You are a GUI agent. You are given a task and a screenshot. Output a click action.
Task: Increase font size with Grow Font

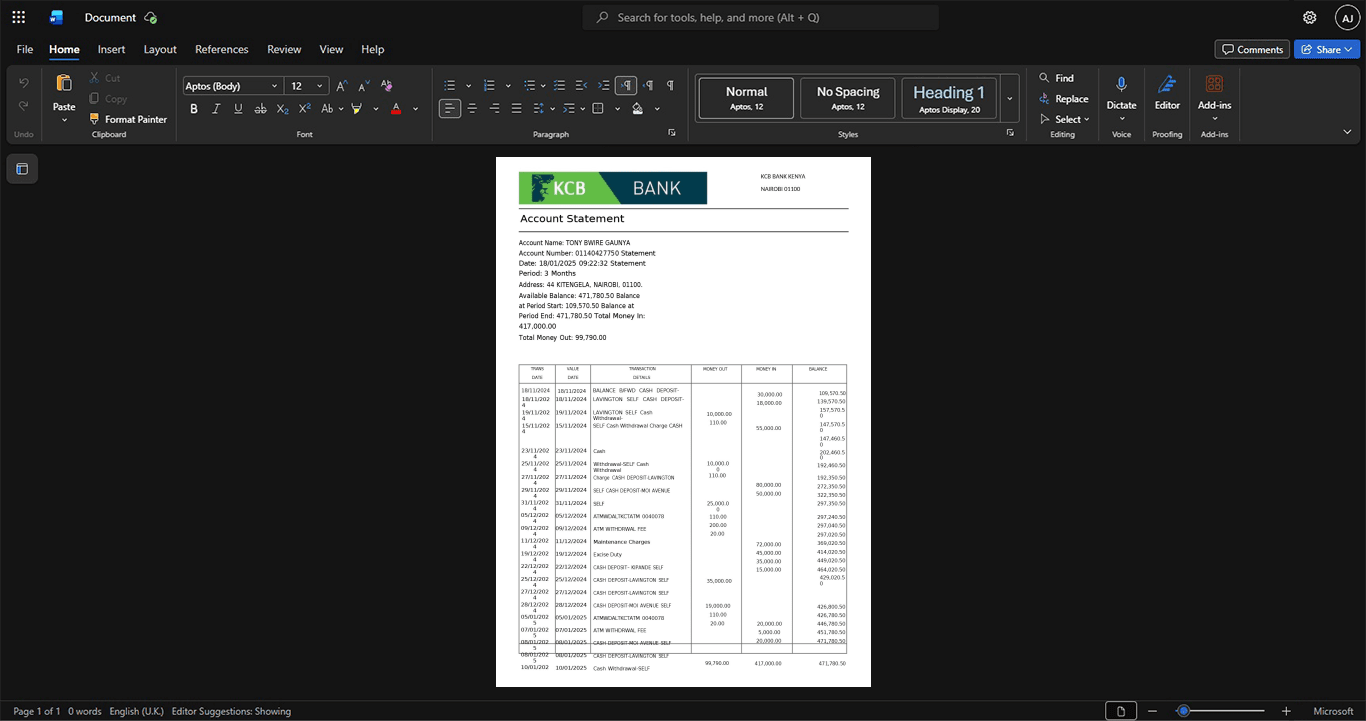(x=341, y=85)
